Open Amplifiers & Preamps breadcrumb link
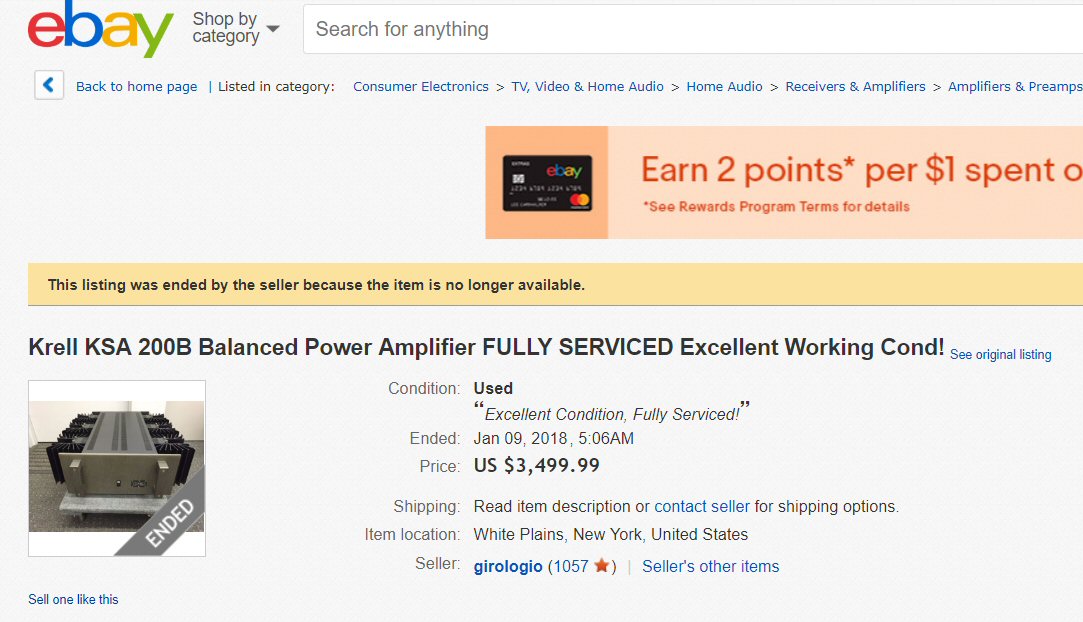 tap(1014, 87)
